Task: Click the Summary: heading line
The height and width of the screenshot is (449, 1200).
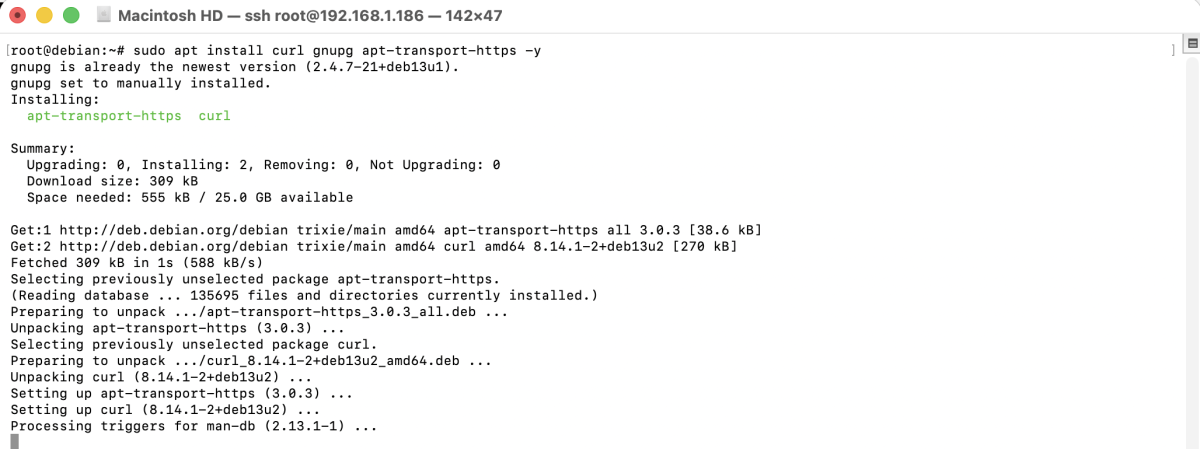Action: point(43,148)
